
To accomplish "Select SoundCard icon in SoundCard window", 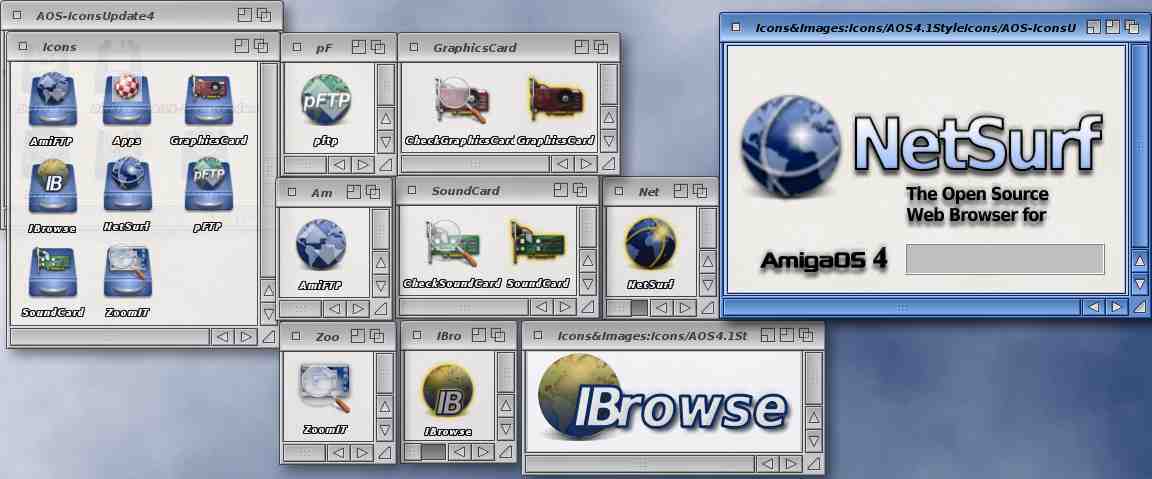I will pos(538,254).
